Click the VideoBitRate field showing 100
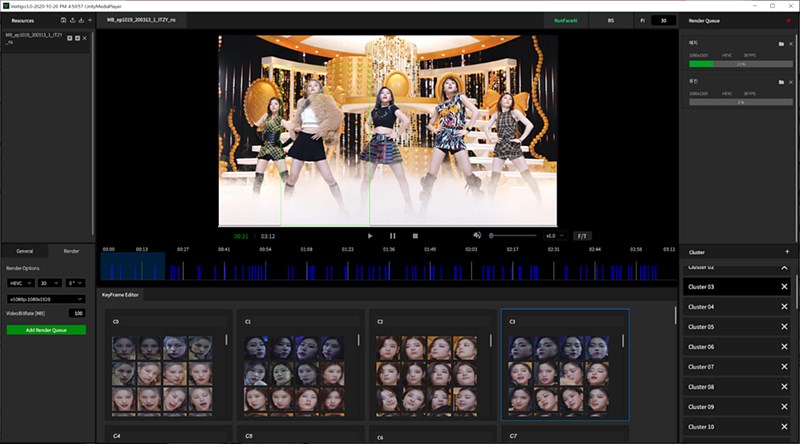 pos(77,313)
